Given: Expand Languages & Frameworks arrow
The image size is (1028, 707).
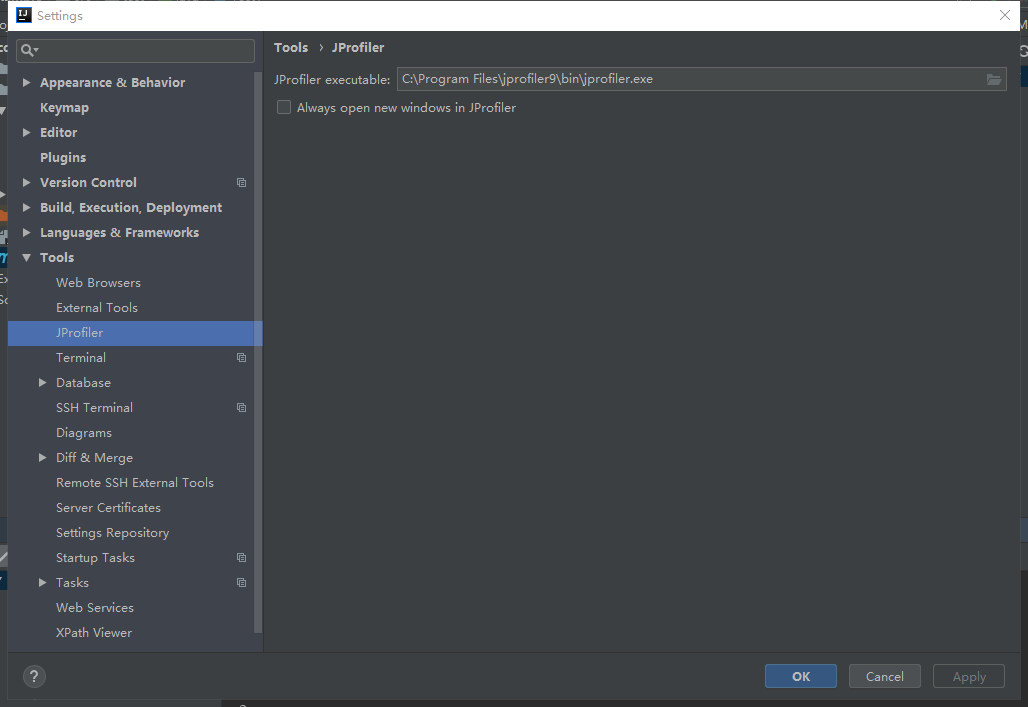Looking at the screenshot, I should point(26,232).
